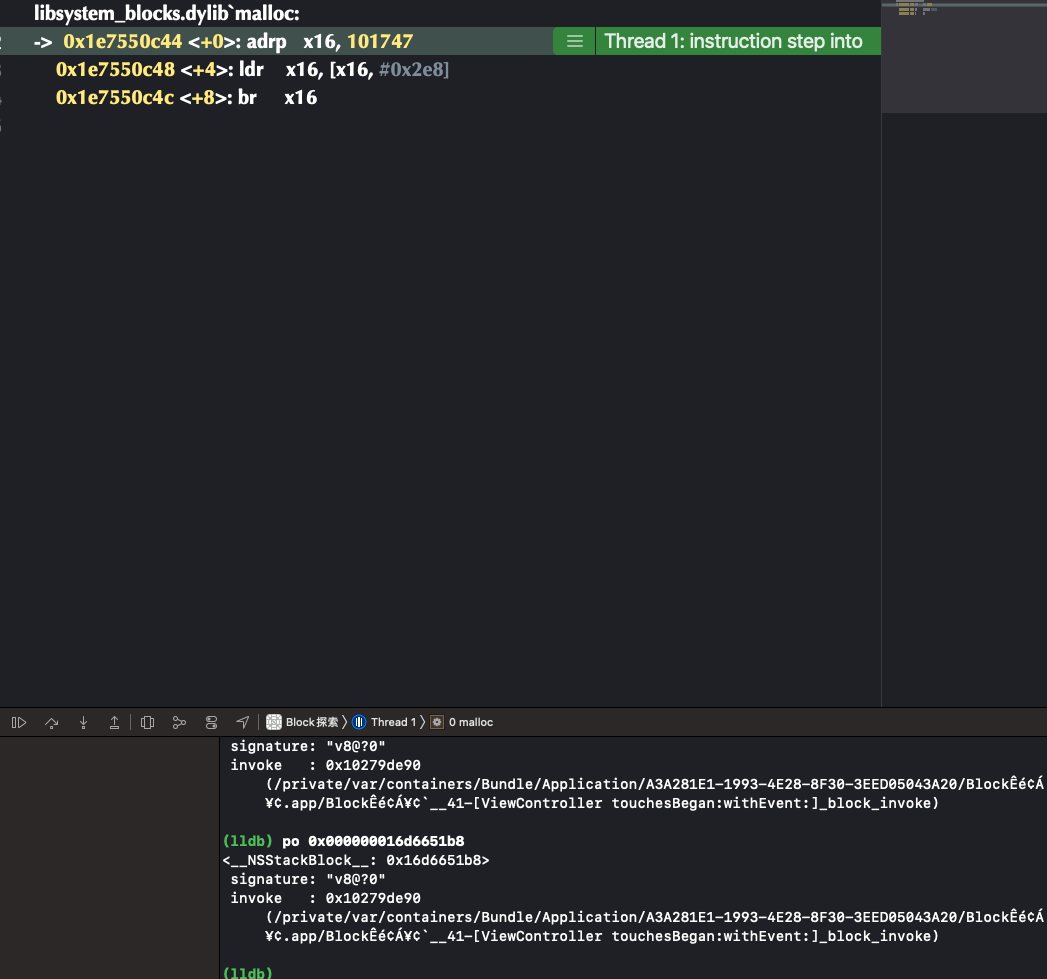This screenshot has width=1047, height=979.
Task: Open the Environment Overrides control
Action: point(211,722)
